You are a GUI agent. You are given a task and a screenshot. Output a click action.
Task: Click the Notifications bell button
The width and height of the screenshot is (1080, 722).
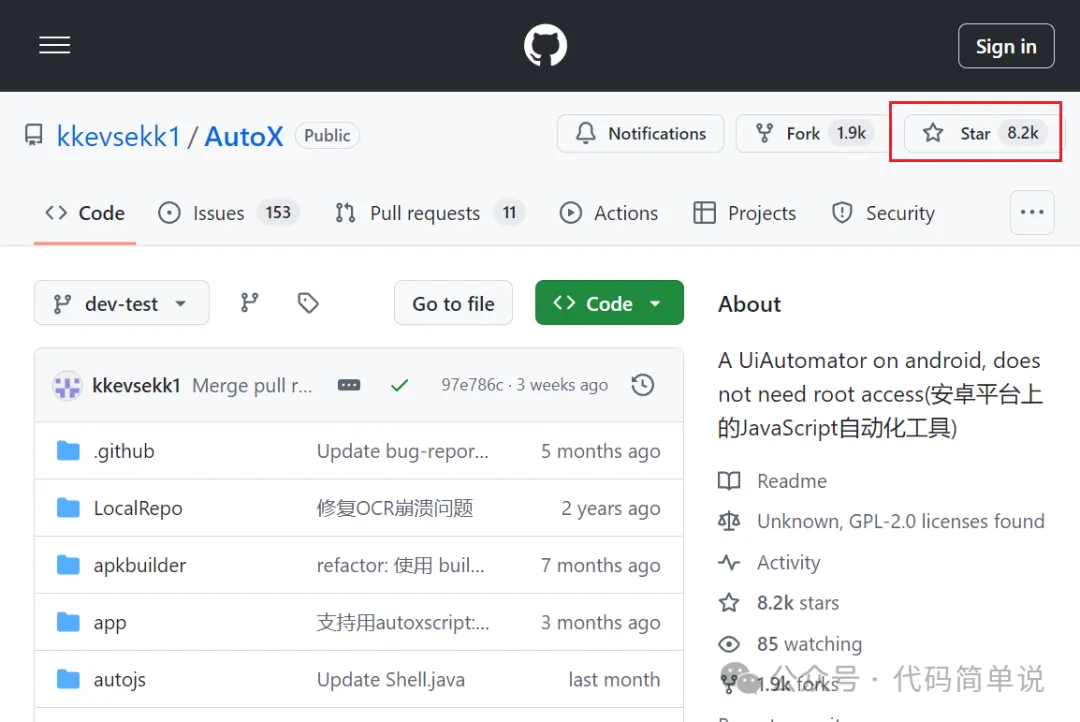coord(641,134)
